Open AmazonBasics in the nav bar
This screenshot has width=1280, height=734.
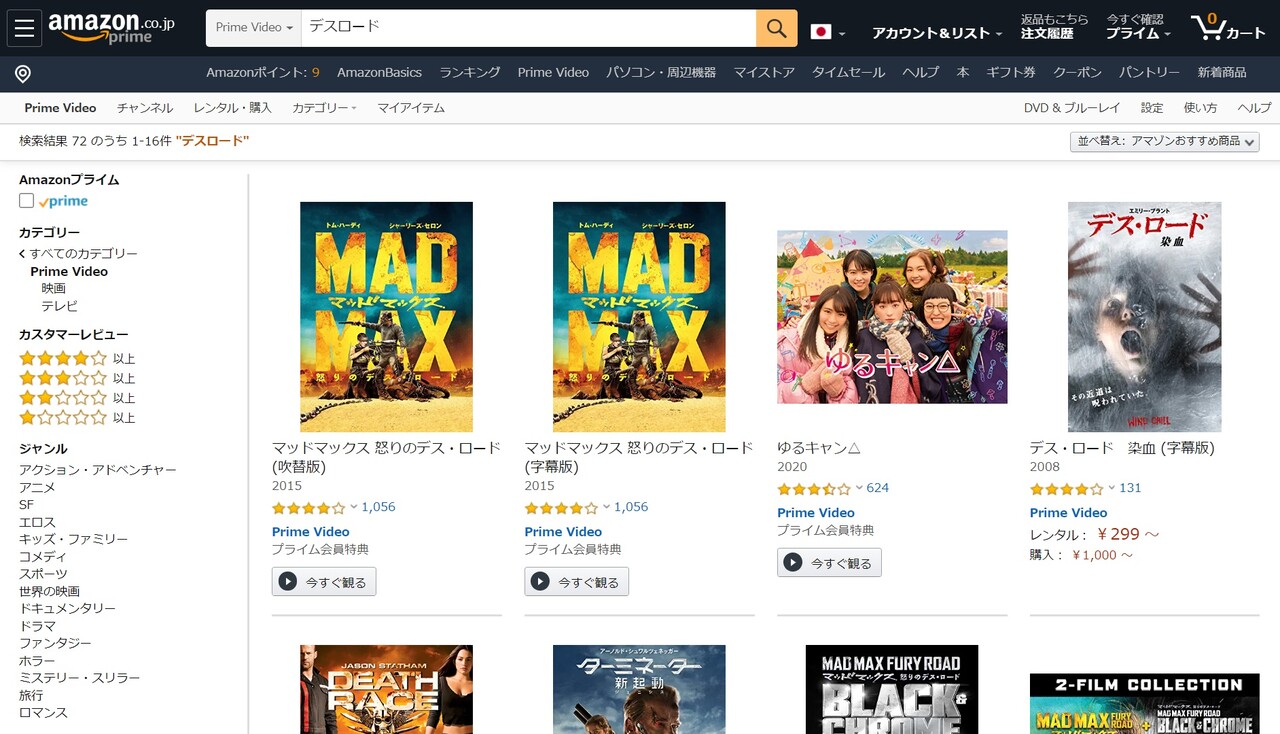379,72
